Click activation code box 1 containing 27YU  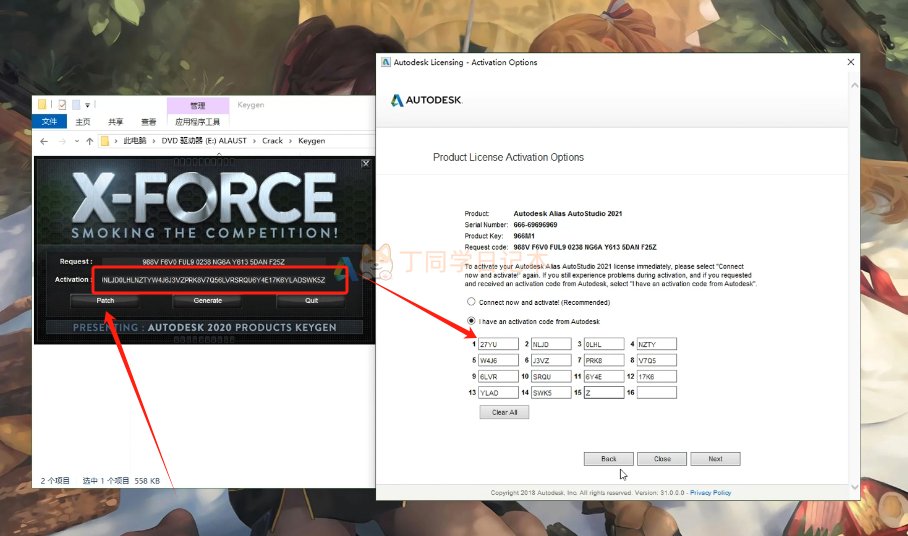click(498, 344)
